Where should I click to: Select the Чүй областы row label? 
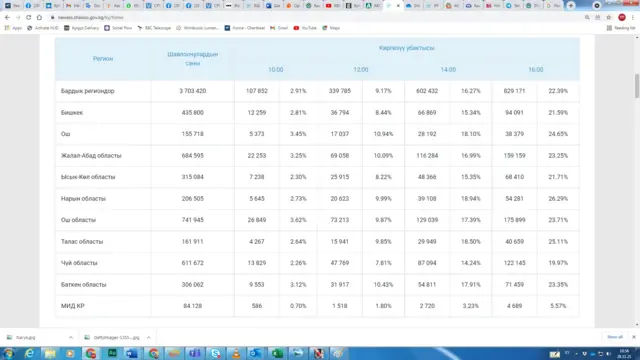coord(79,263)
